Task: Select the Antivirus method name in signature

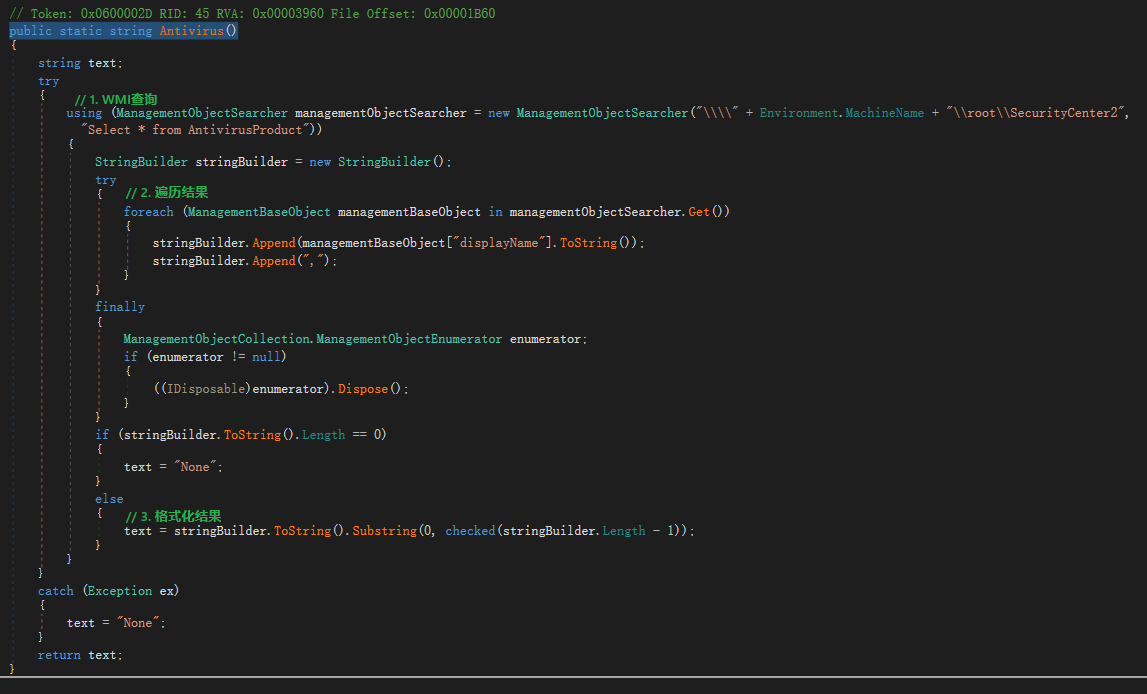Action: [192, 31]
